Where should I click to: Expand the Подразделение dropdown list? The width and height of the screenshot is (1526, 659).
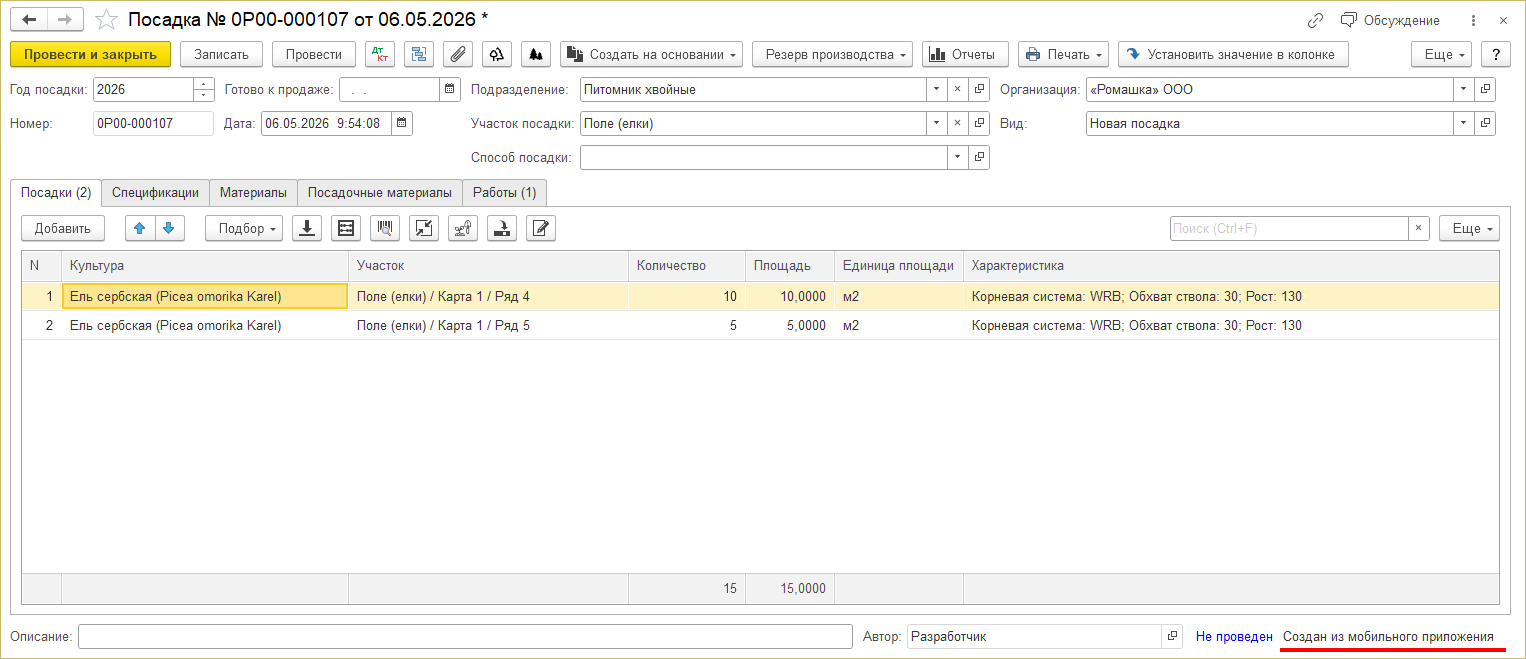(937, 89)
